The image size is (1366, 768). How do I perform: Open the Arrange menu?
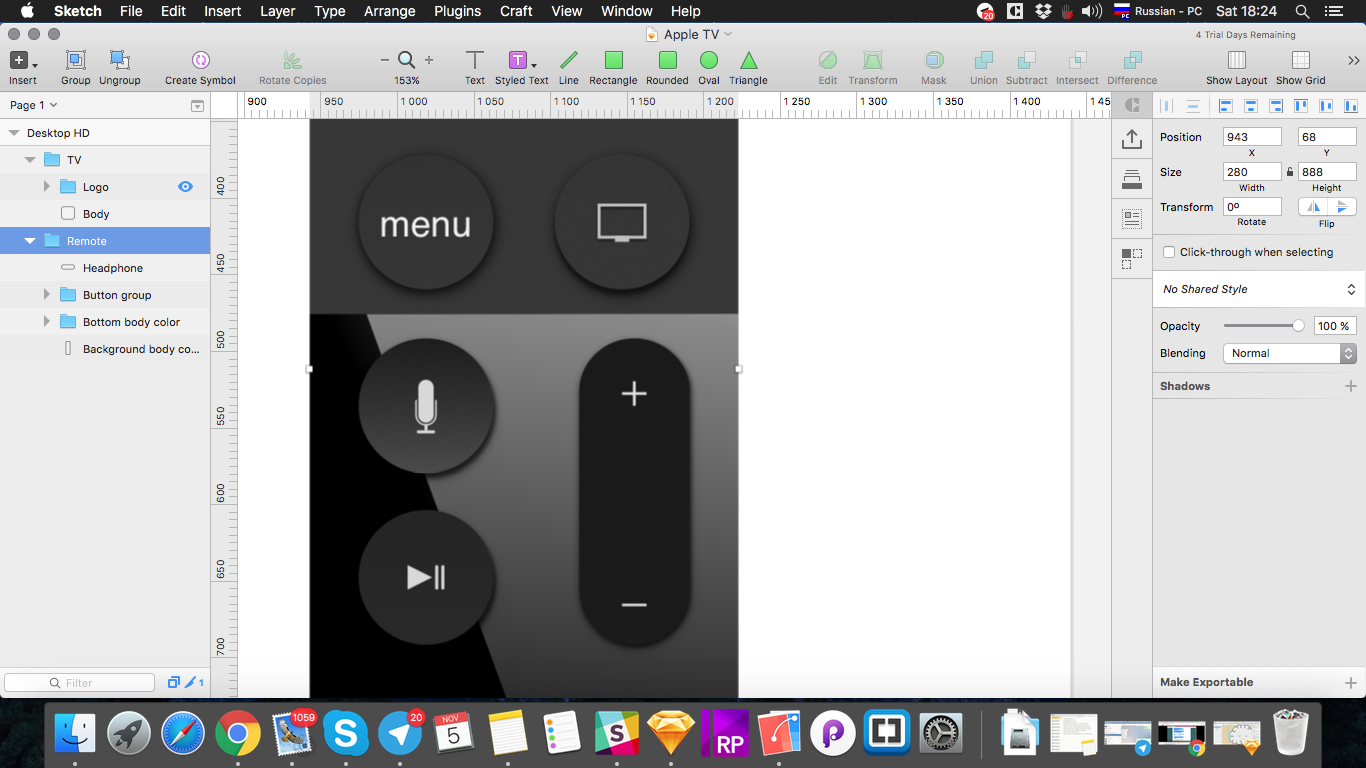click(x=389, y=11)
